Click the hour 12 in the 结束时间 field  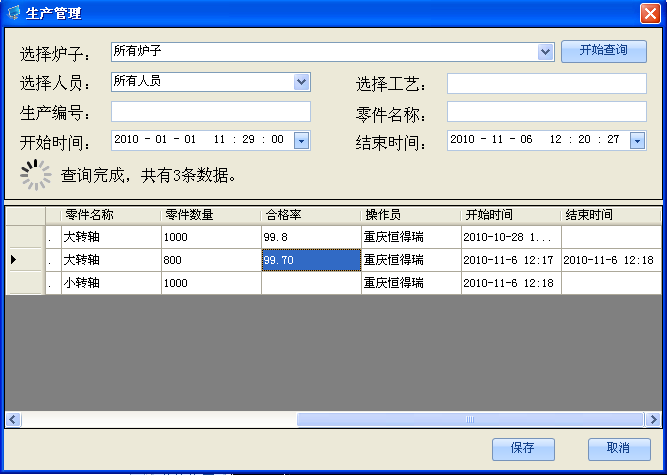click(556, 139)
